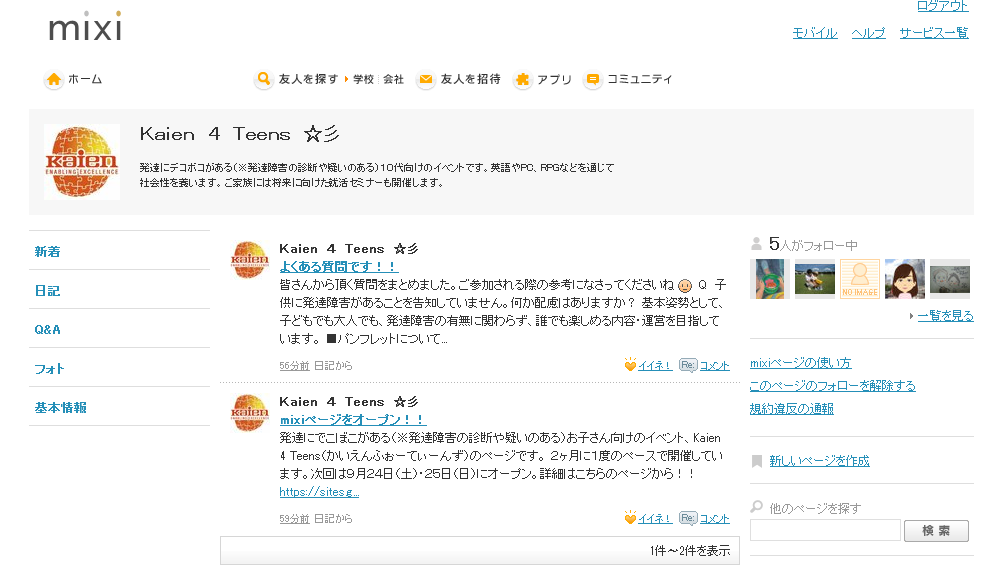Select the 学校 sub-link
This screenshot has width=996, height=576.
tap(363, 79)
